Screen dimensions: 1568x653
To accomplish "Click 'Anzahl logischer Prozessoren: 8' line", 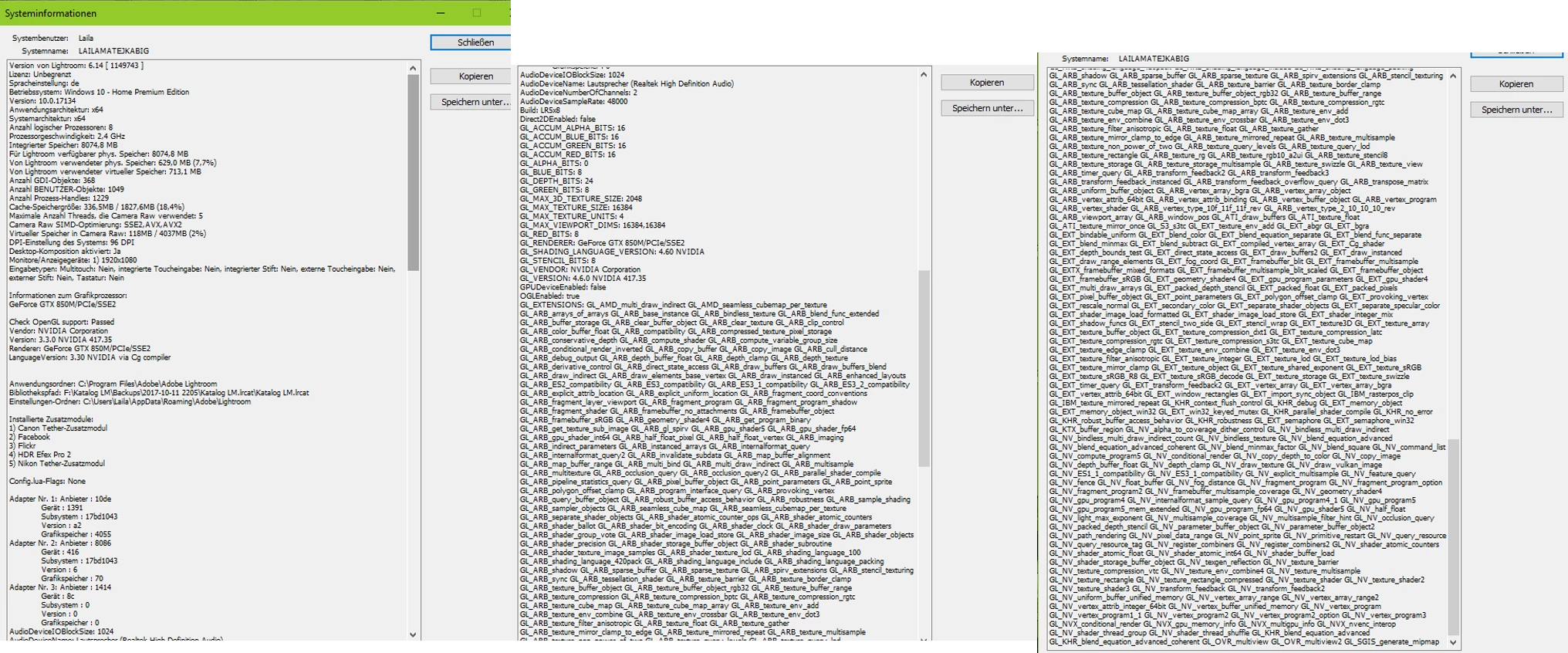I will coord(61,127).
